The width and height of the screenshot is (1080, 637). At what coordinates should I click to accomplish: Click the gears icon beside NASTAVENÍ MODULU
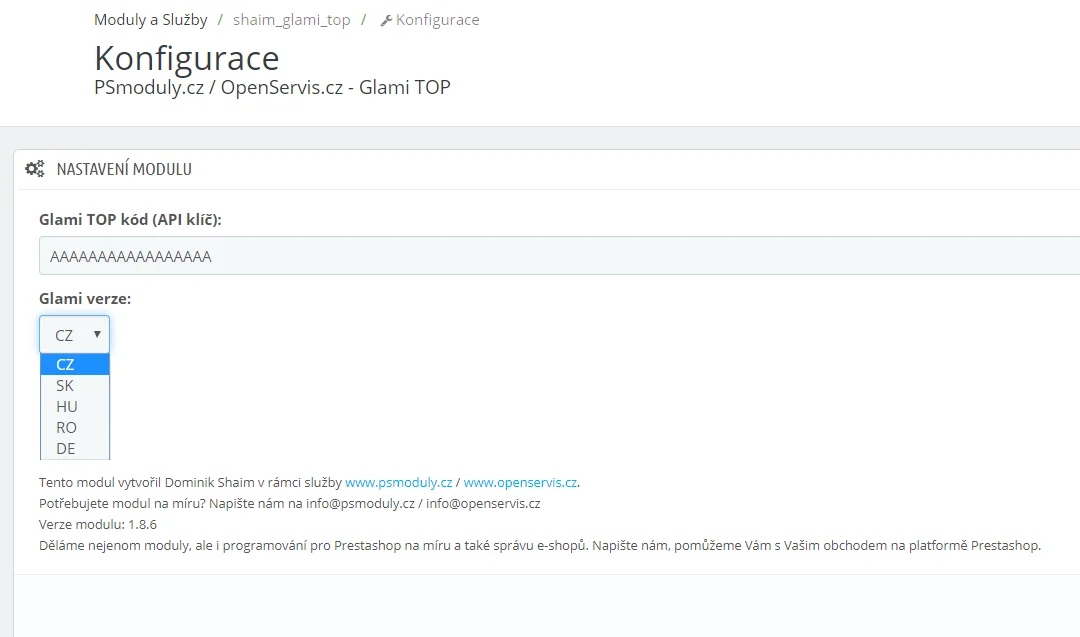click(34, 169)
